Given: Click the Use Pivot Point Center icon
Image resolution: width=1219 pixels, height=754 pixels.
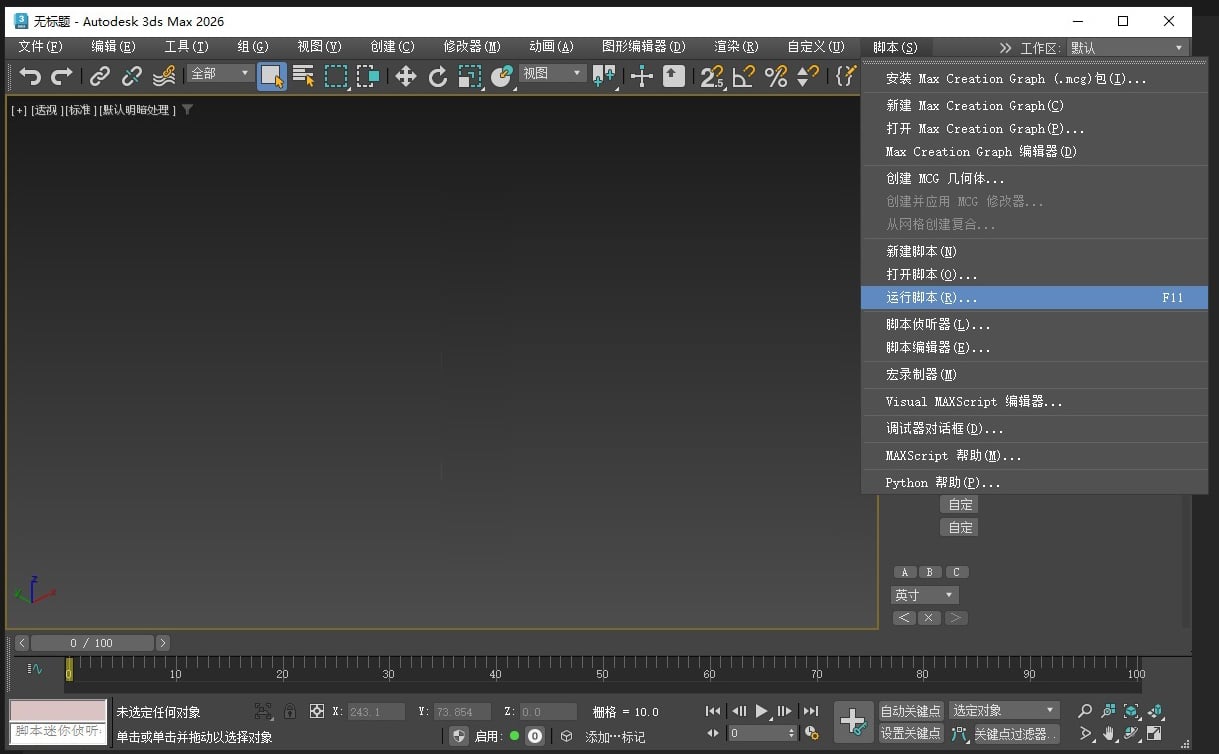Looking at the screenshot, I should (604, 76).
